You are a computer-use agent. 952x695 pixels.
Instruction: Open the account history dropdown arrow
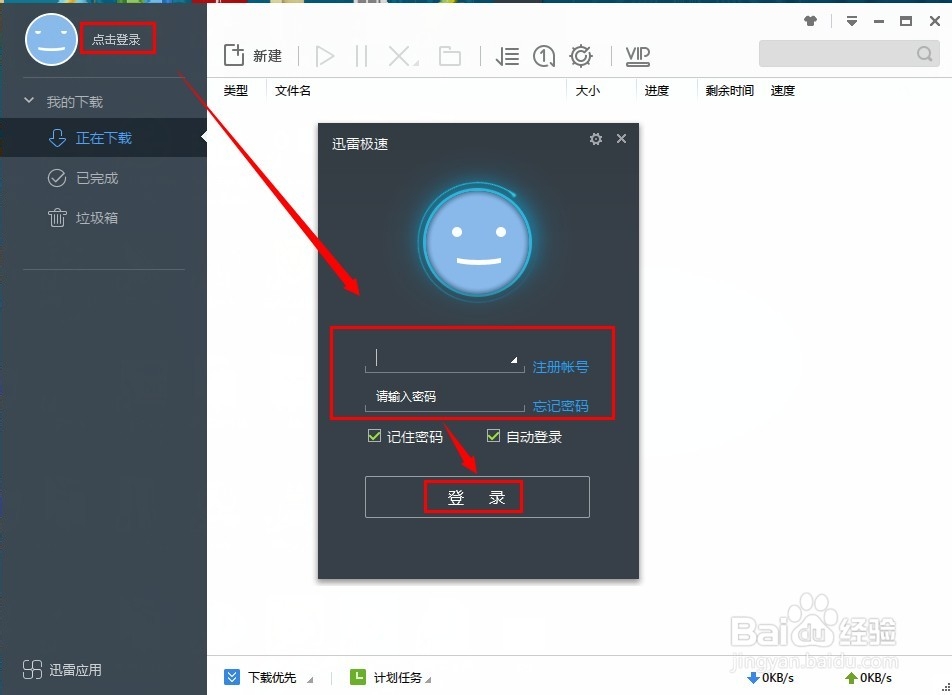click(x=514, y=360)
